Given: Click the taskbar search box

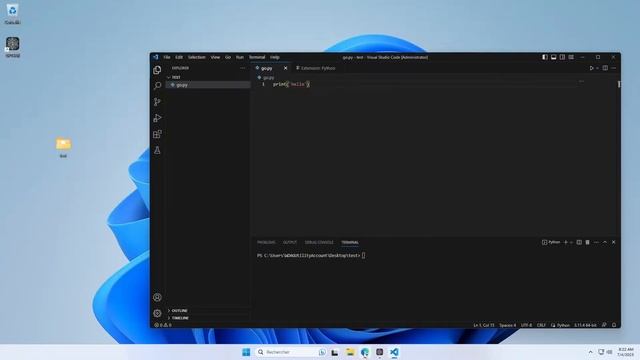Looking at the screenshot, I should point(291,352).
